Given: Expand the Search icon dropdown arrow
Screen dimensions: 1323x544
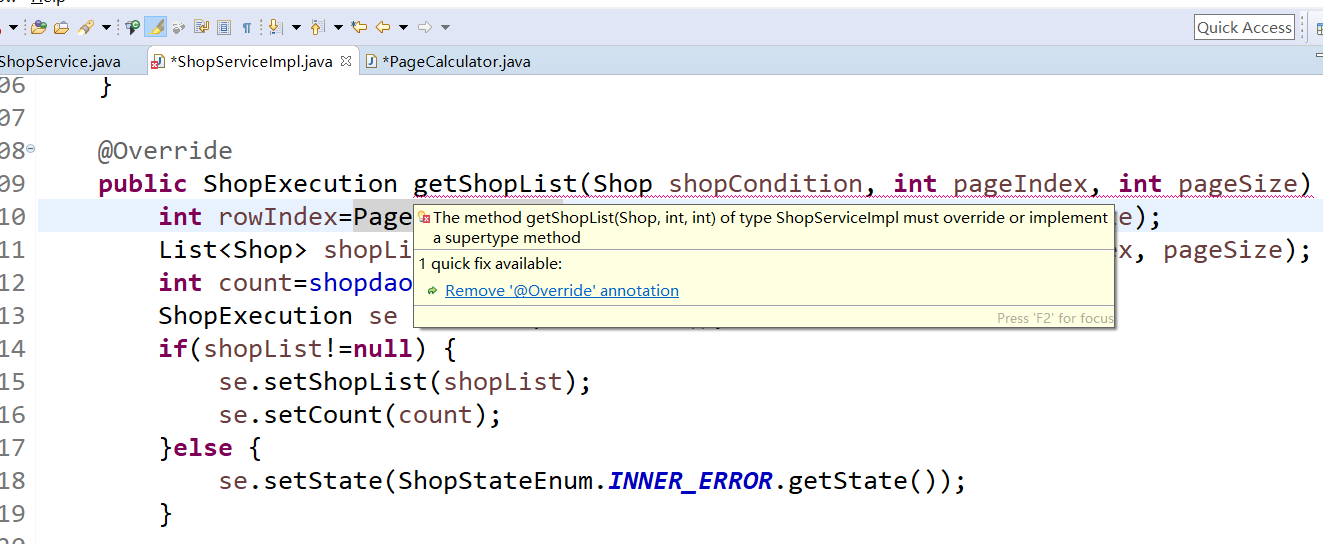Looking at the screenshot, I should tap(106, 27).
